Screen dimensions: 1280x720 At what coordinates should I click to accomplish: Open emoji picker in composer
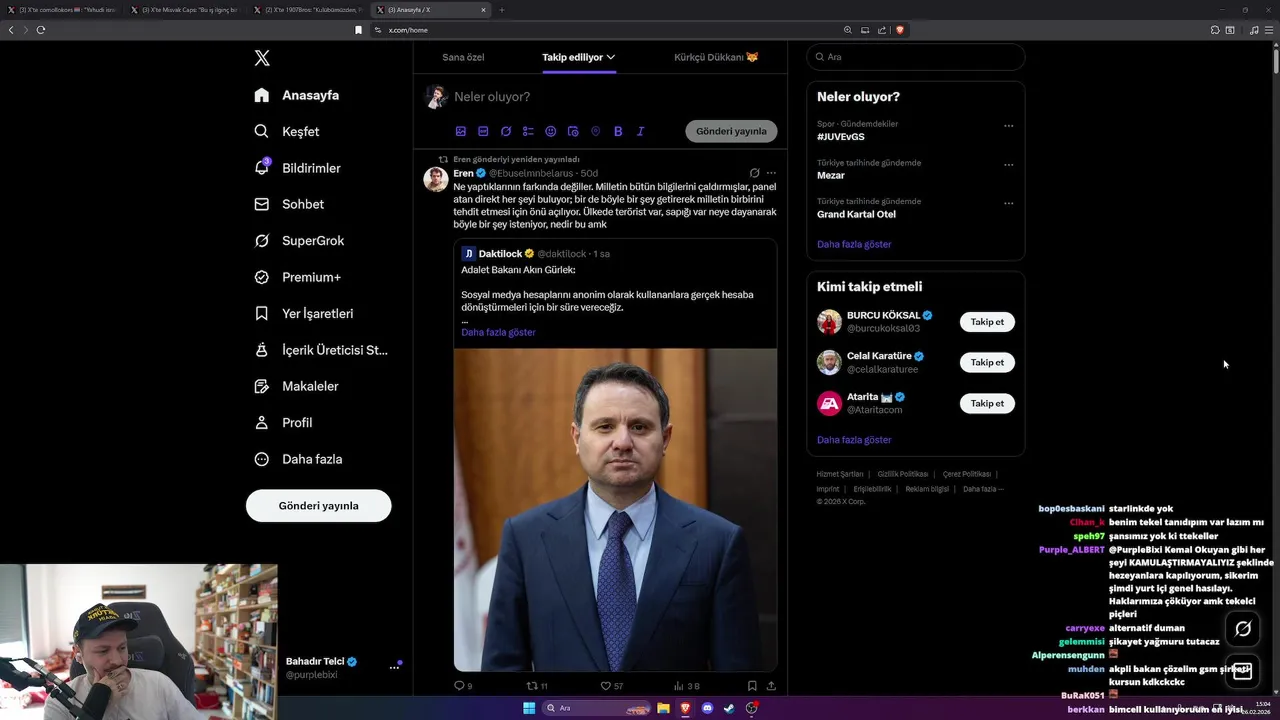point(550,131)
